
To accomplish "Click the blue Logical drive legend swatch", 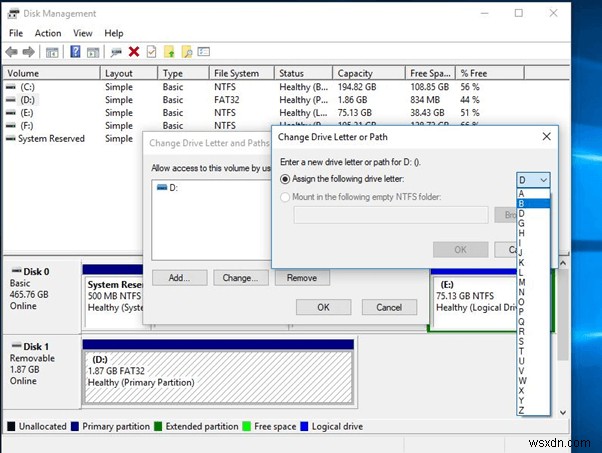I will click(304, 427).
